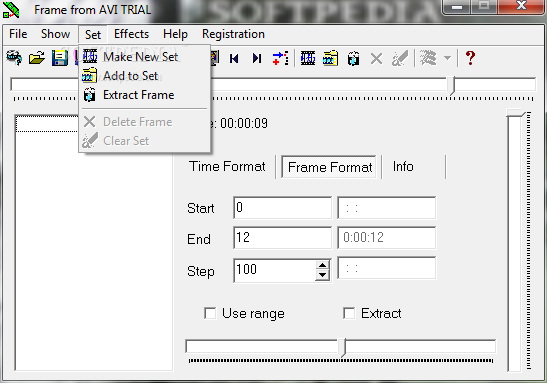Click the jump-to-frame arrow icon
Screen dimensions: 547x383
point(280,58)
